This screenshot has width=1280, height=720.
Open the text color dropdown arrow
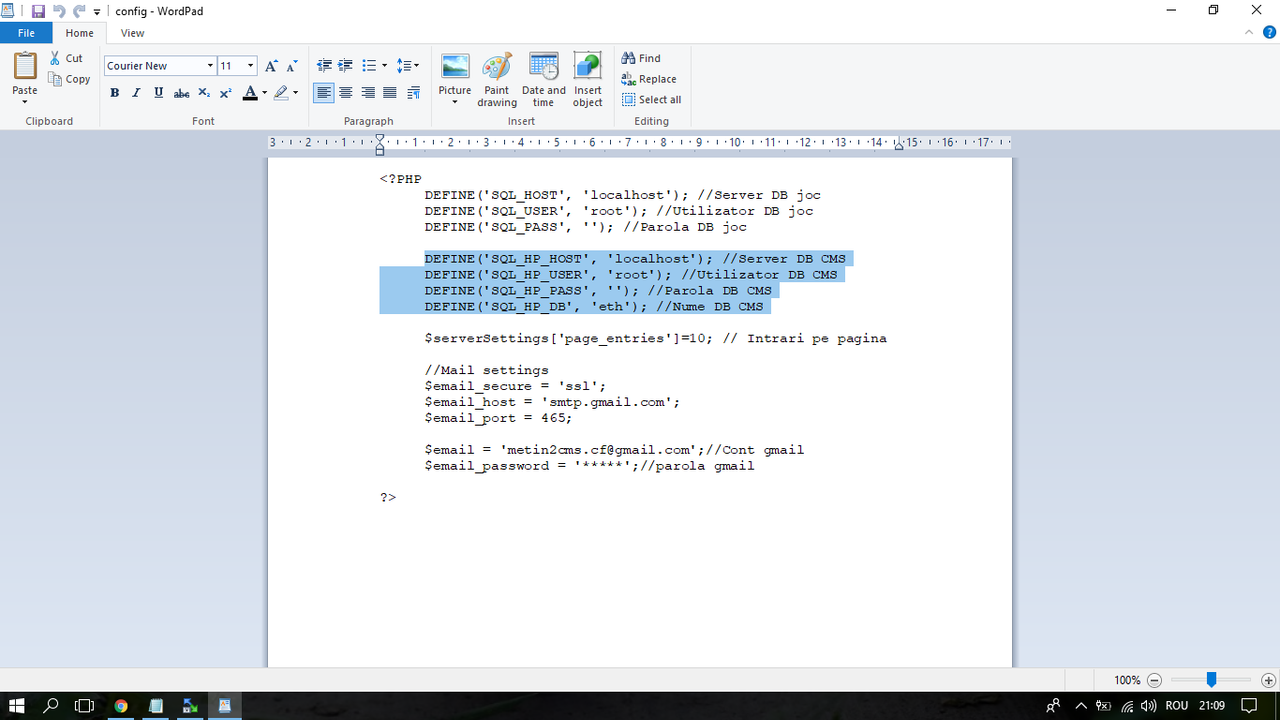click(x=265, y=93)
